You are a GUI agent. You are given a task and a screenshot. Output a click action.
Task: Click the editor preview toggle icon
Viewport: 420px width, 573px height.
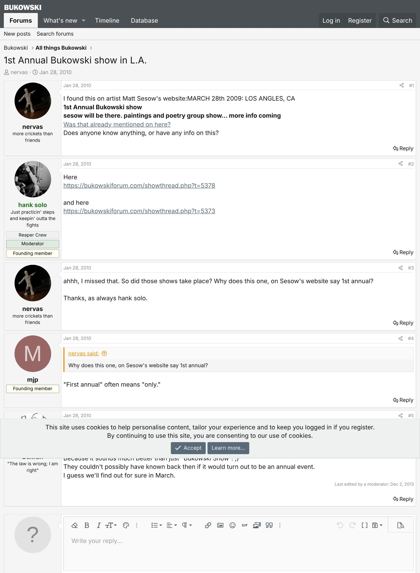coord(400,525)
